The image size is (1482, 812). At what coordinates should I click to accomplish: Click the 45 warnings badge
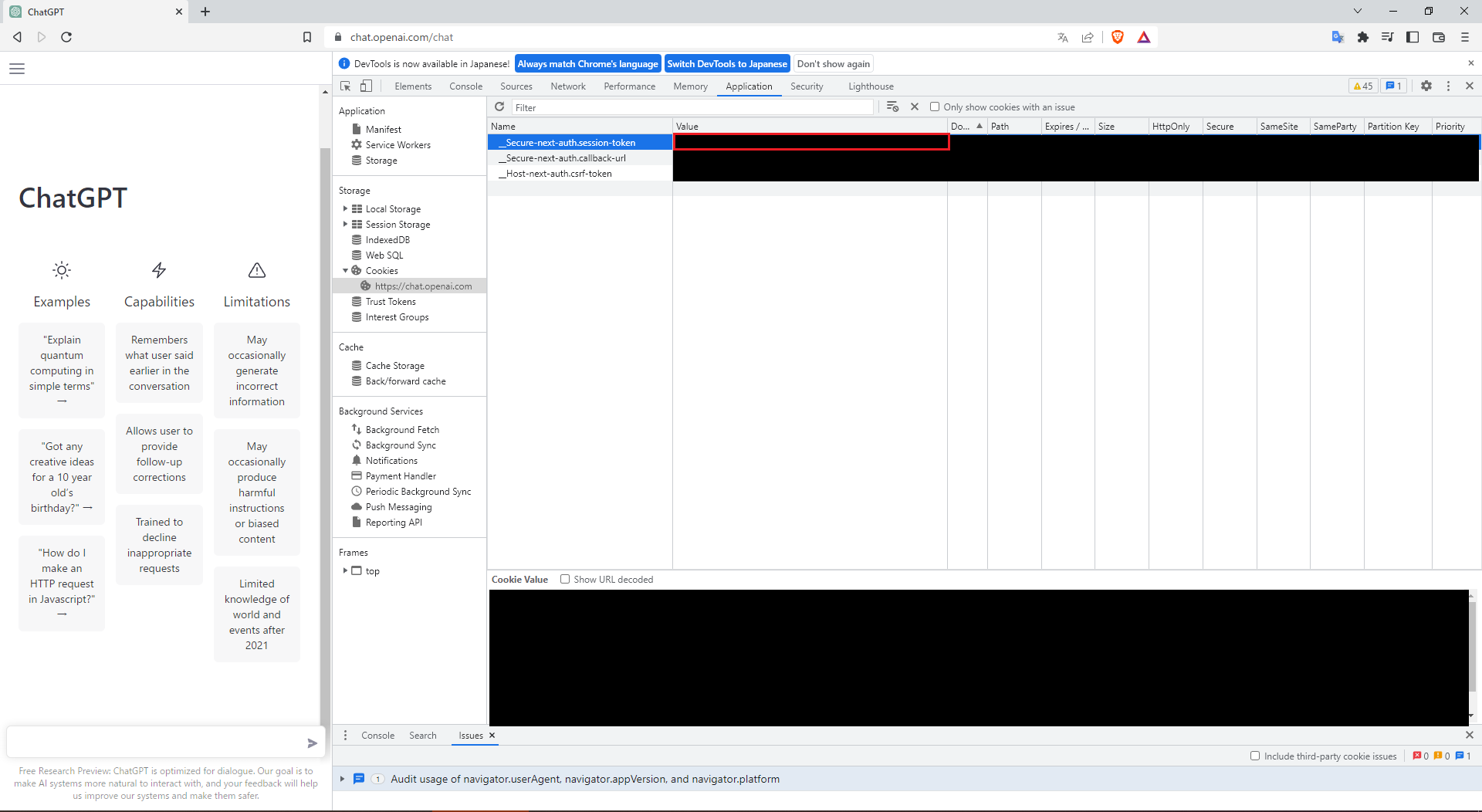(1363, 86)
